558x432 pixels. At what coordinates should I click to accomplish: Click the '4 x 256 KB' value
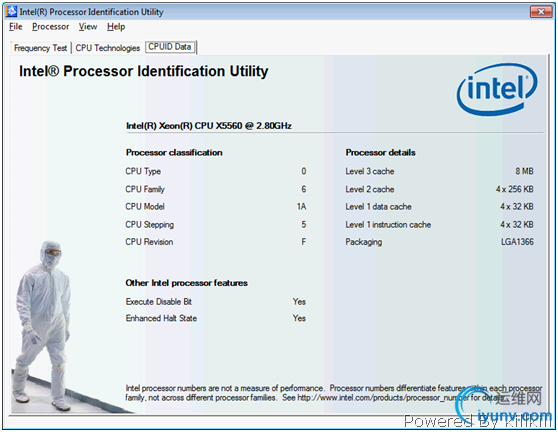[515, 189]
